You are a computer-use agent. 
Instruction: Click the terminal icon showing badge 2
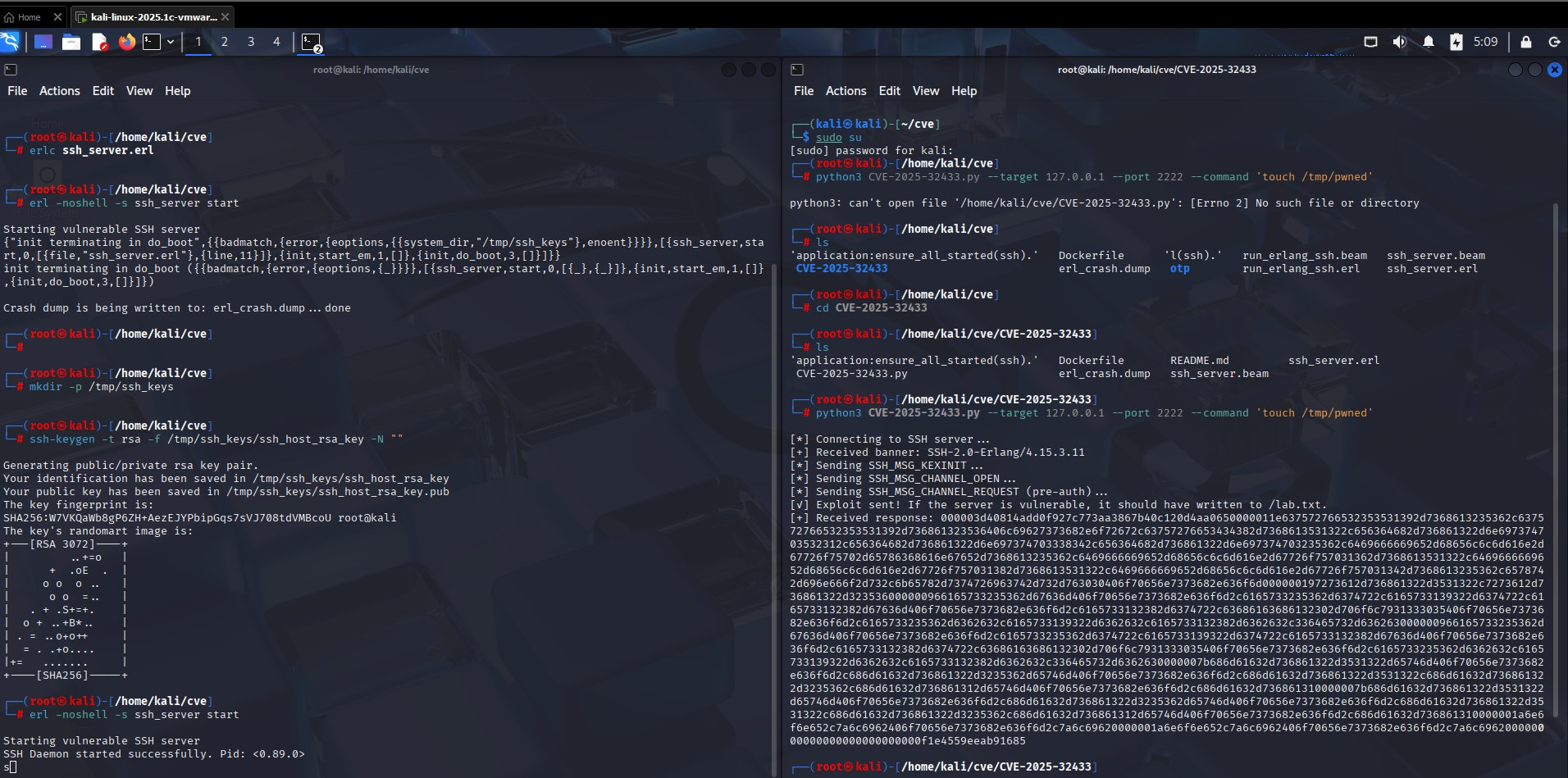310,42
